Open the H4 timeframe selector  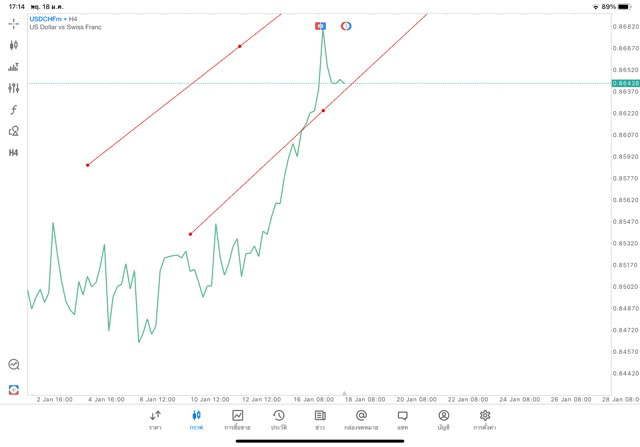point(14,153)
